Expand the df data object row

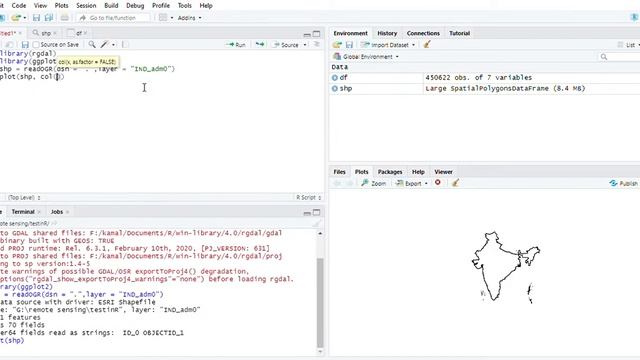pyautogui.click(x=335, y=78)
